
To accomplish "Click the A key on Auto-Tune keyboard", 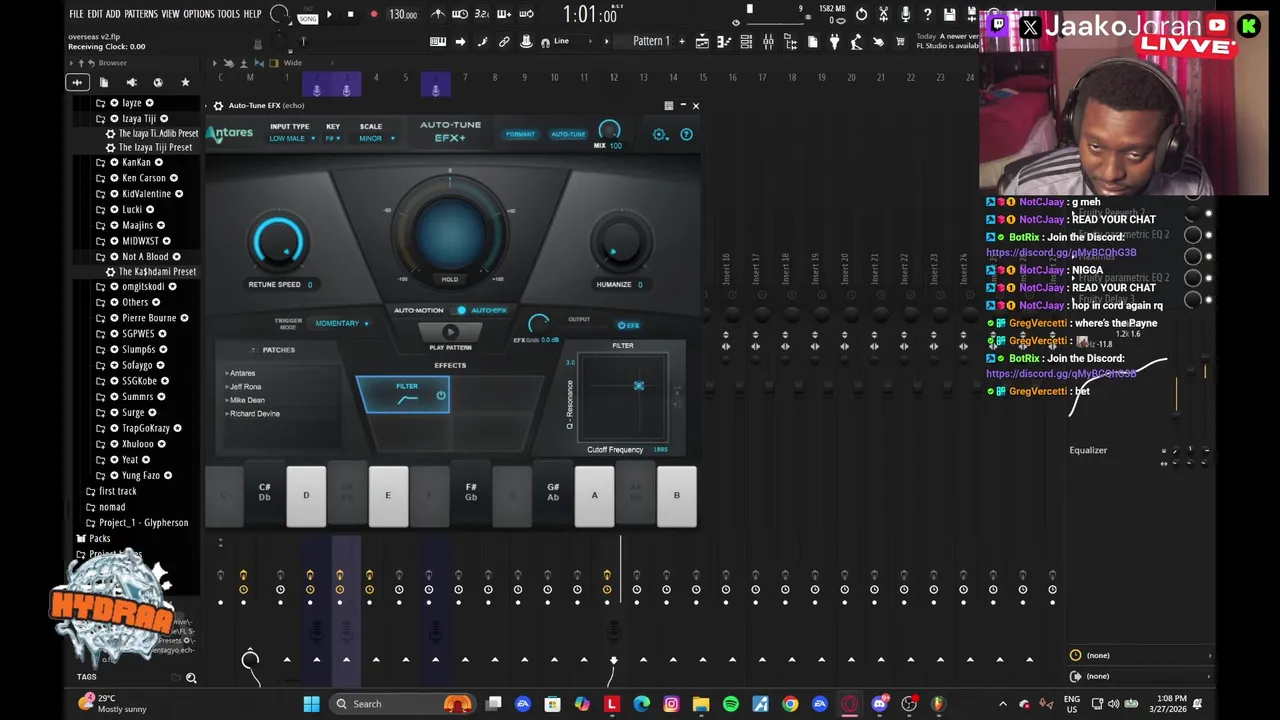I will point(594,496).
